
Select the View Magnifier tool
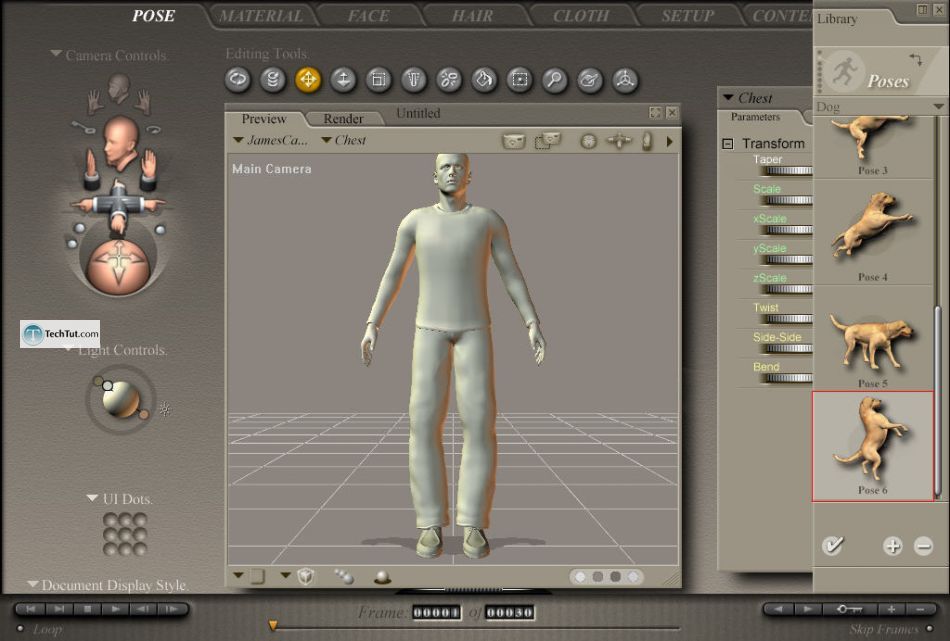tap(554, 80)
